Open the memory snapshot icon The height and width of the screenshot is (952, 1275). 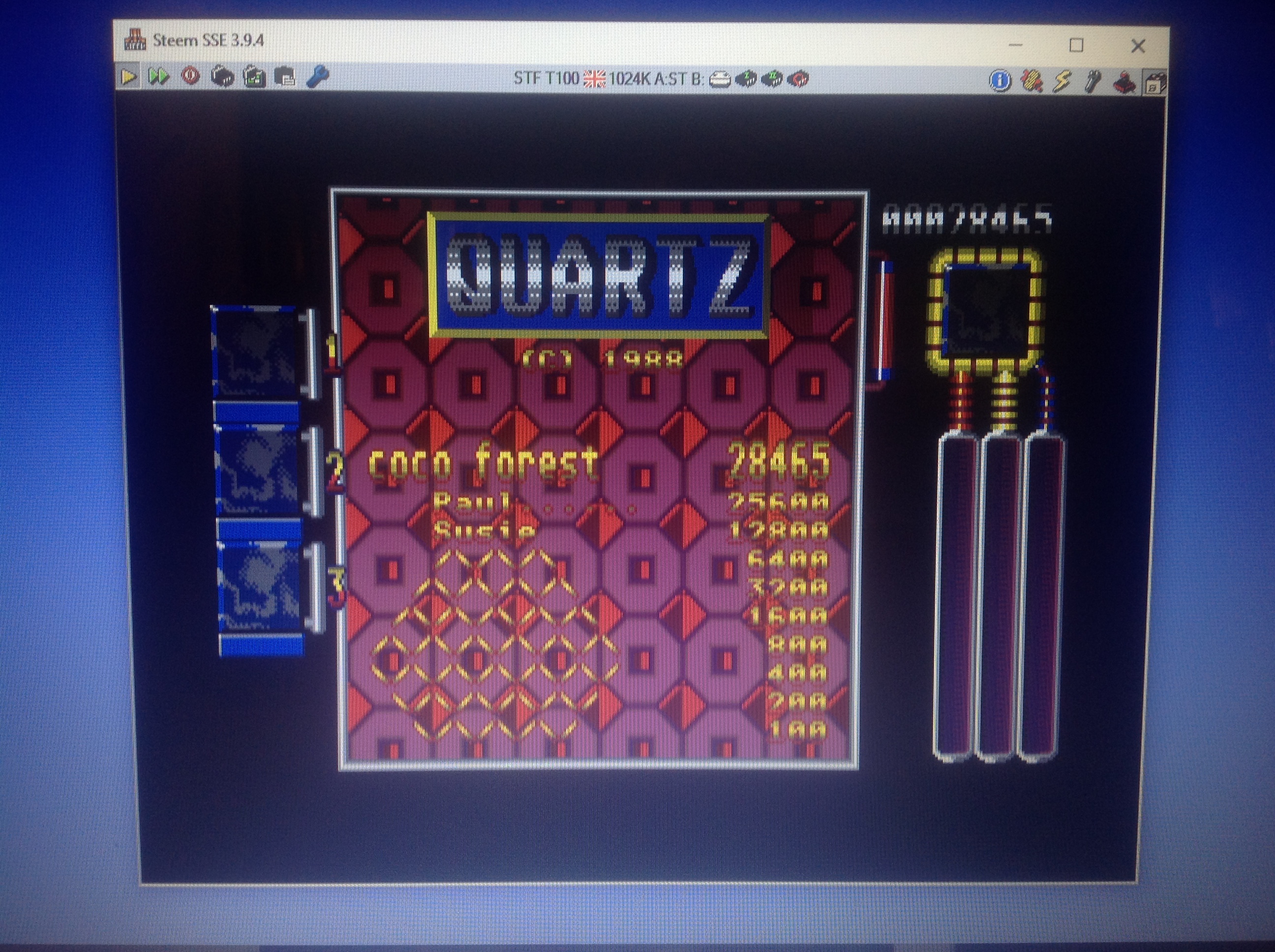(x=222, y=77)
